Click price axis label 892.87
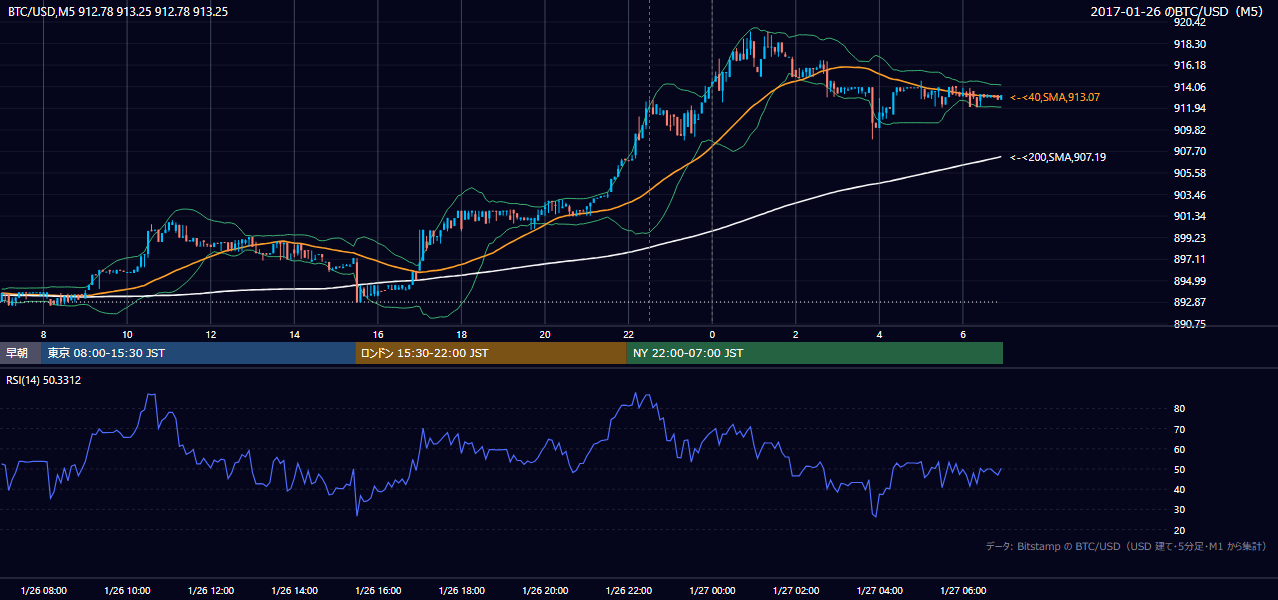This screenshot has width=1278, height=600. [x=1190, y=303]
